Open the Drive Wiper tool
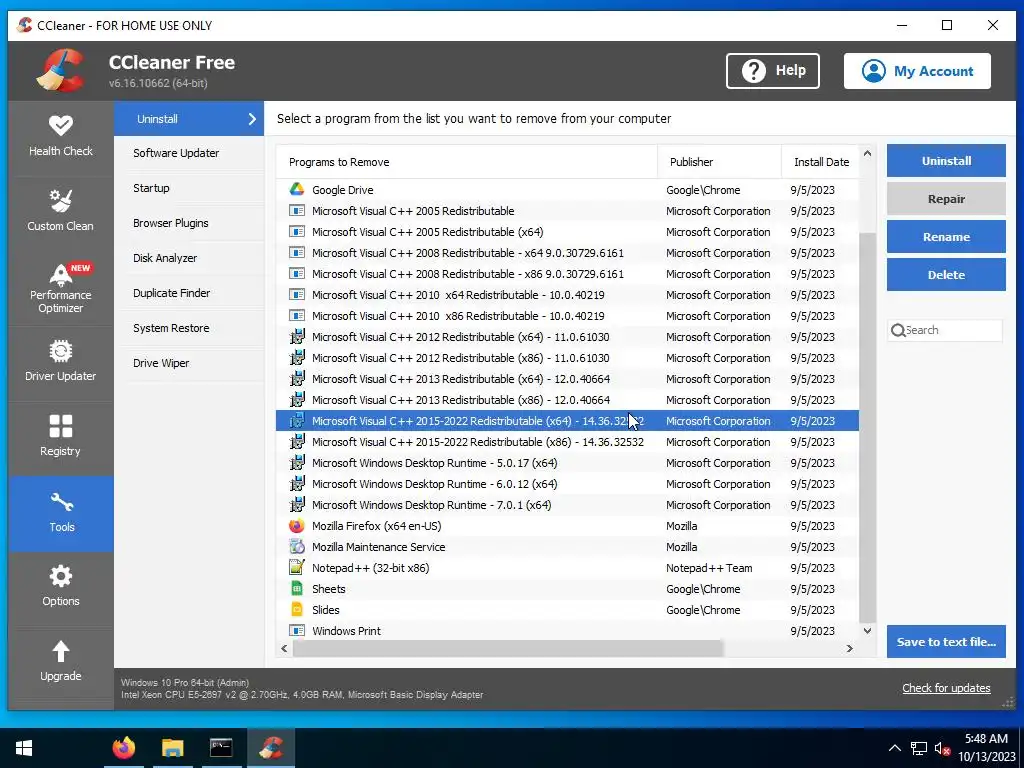 189,363
